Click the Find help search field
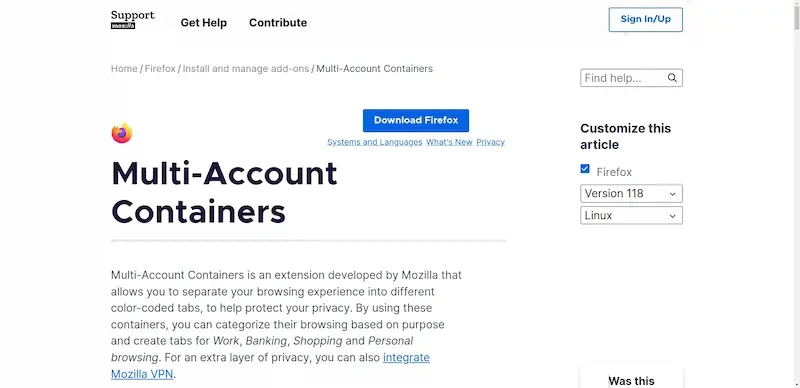 tap(624, 78)
